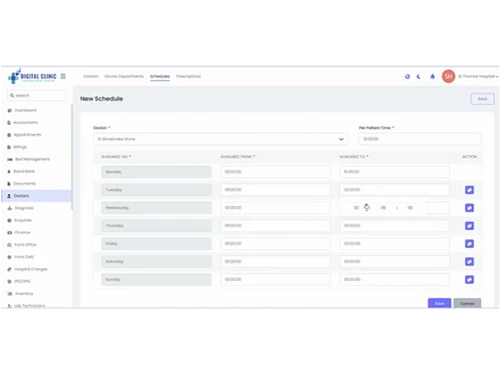Image resolution: width=500 pixels, height=375 pixels.
Task: Click the Per Patient Time field
Action: coord(420,139)
